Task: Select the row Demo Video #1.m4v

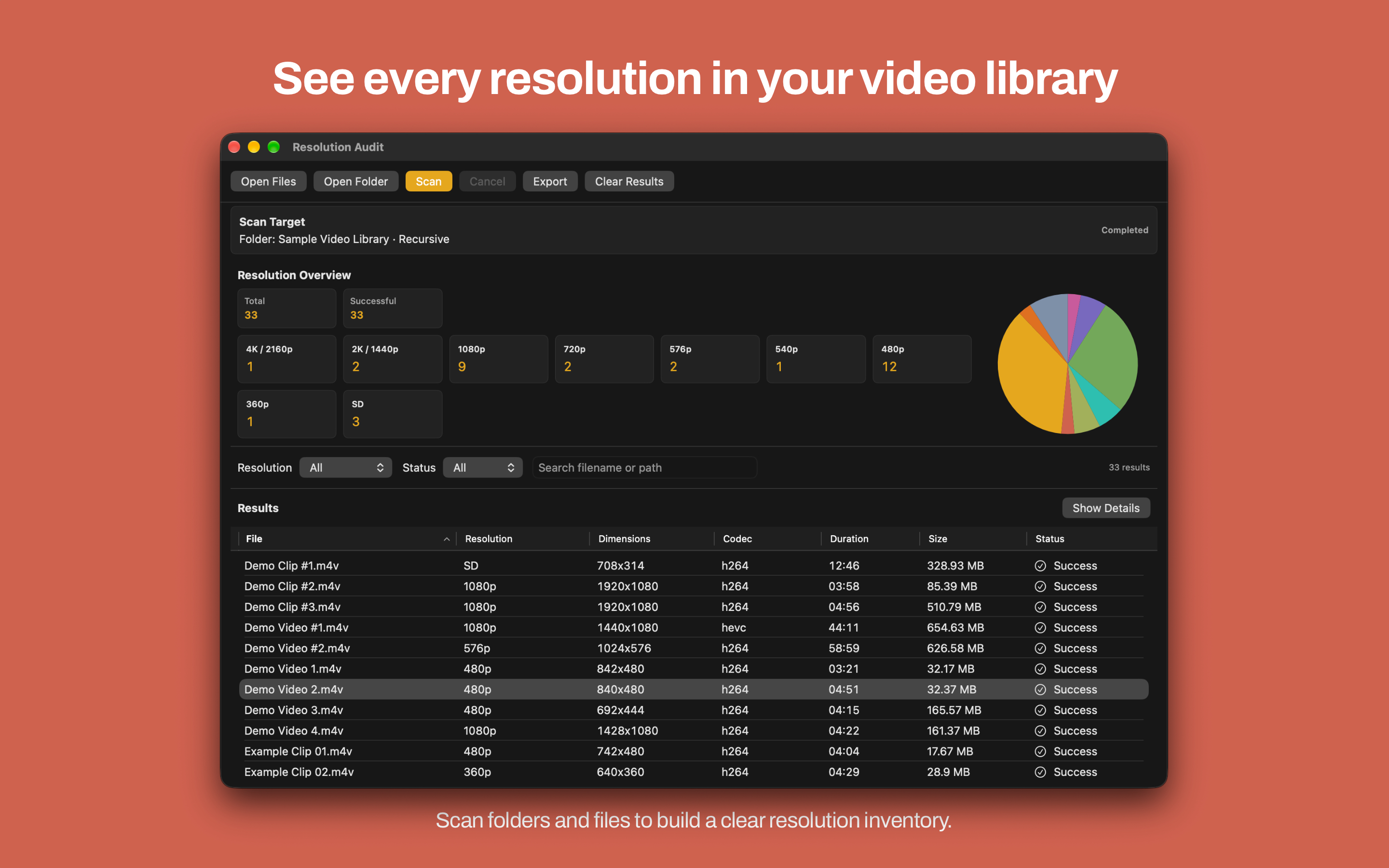Action: [694, 627]
